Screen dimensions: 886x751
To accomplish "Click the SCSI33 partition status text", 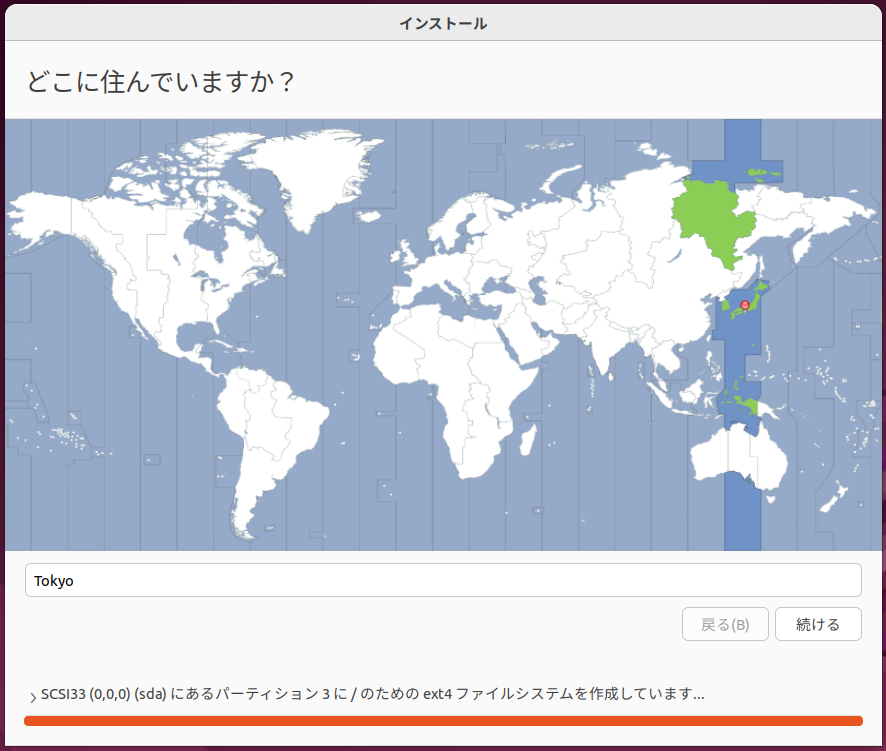I will coord(372,693).
